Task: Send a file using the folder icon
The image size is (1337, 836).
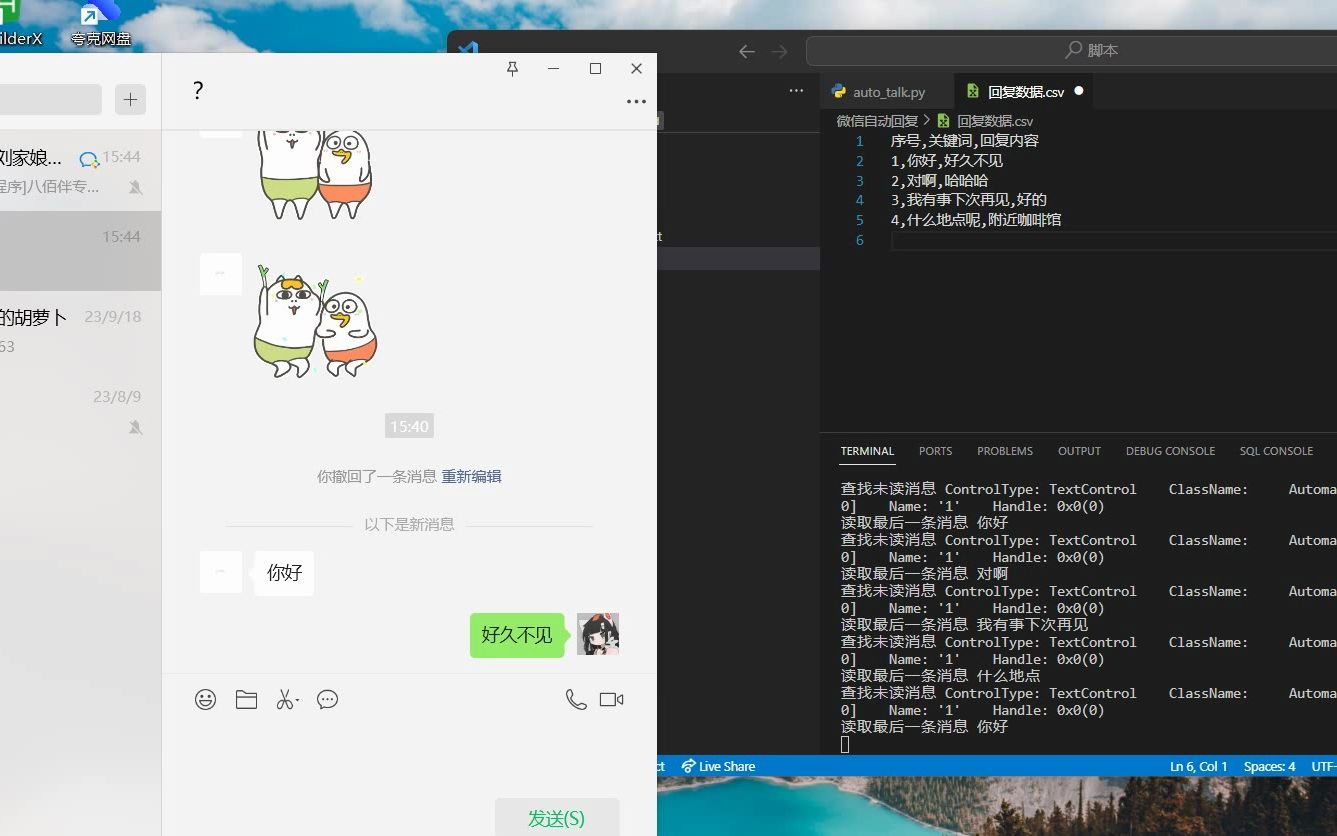Action: tap(246, 699)
